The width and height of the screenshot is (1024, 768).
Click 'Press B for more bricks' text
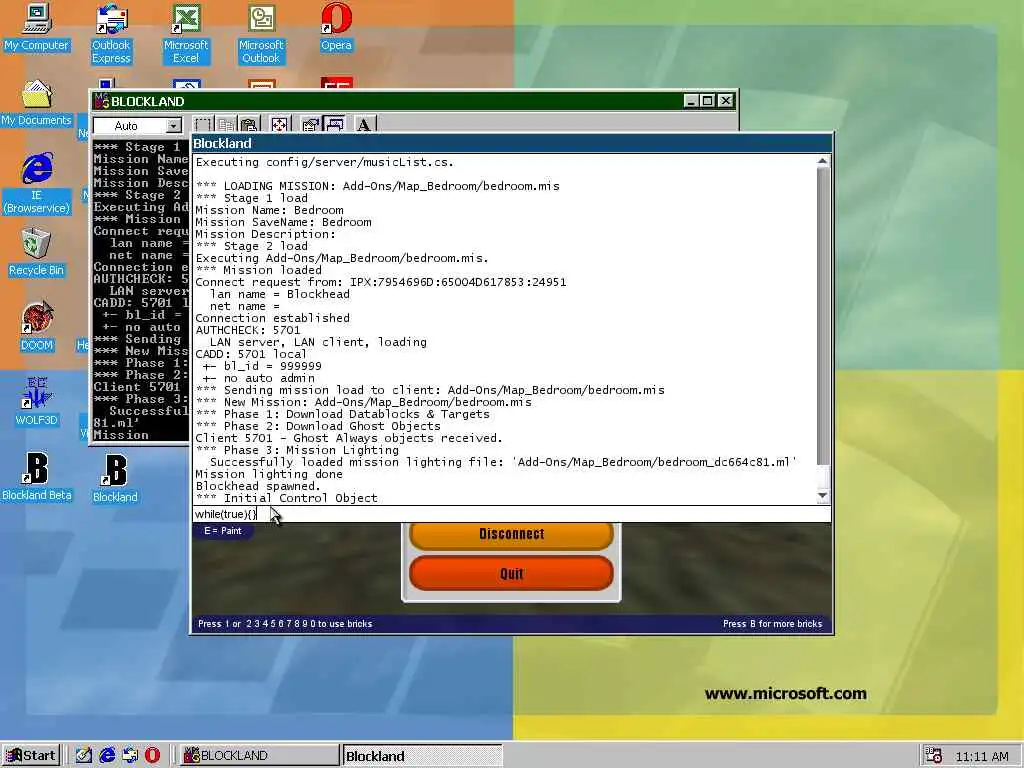pos(773,624)
